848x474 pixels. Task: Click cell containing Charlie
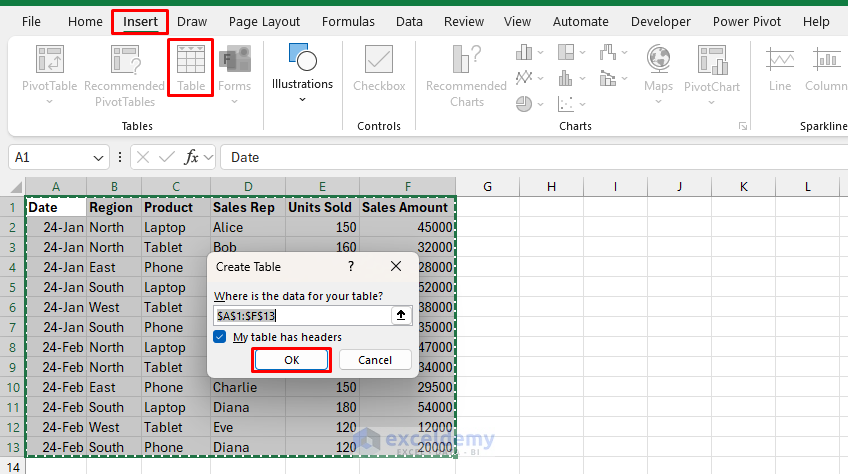coord(248,387)
